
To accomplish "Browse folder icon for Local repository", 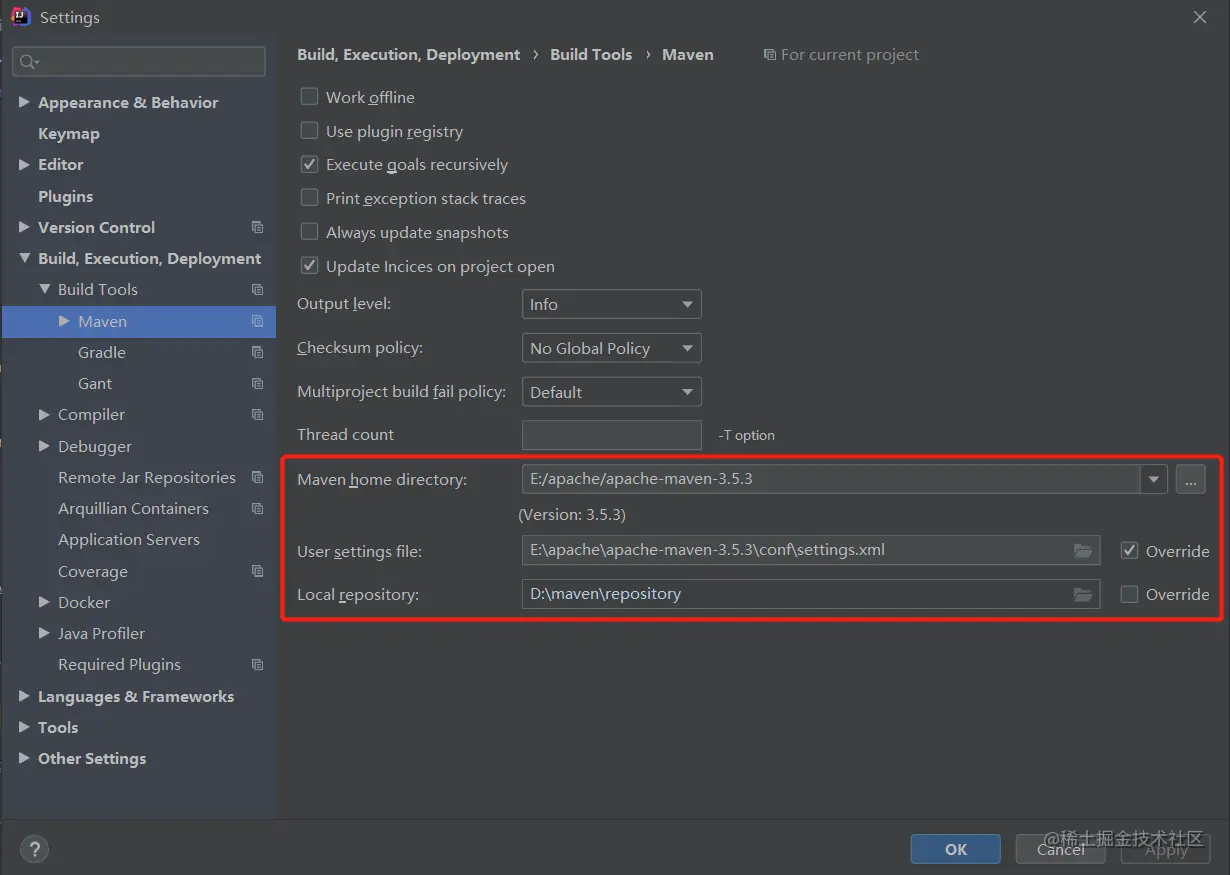I will point(1082,594).
